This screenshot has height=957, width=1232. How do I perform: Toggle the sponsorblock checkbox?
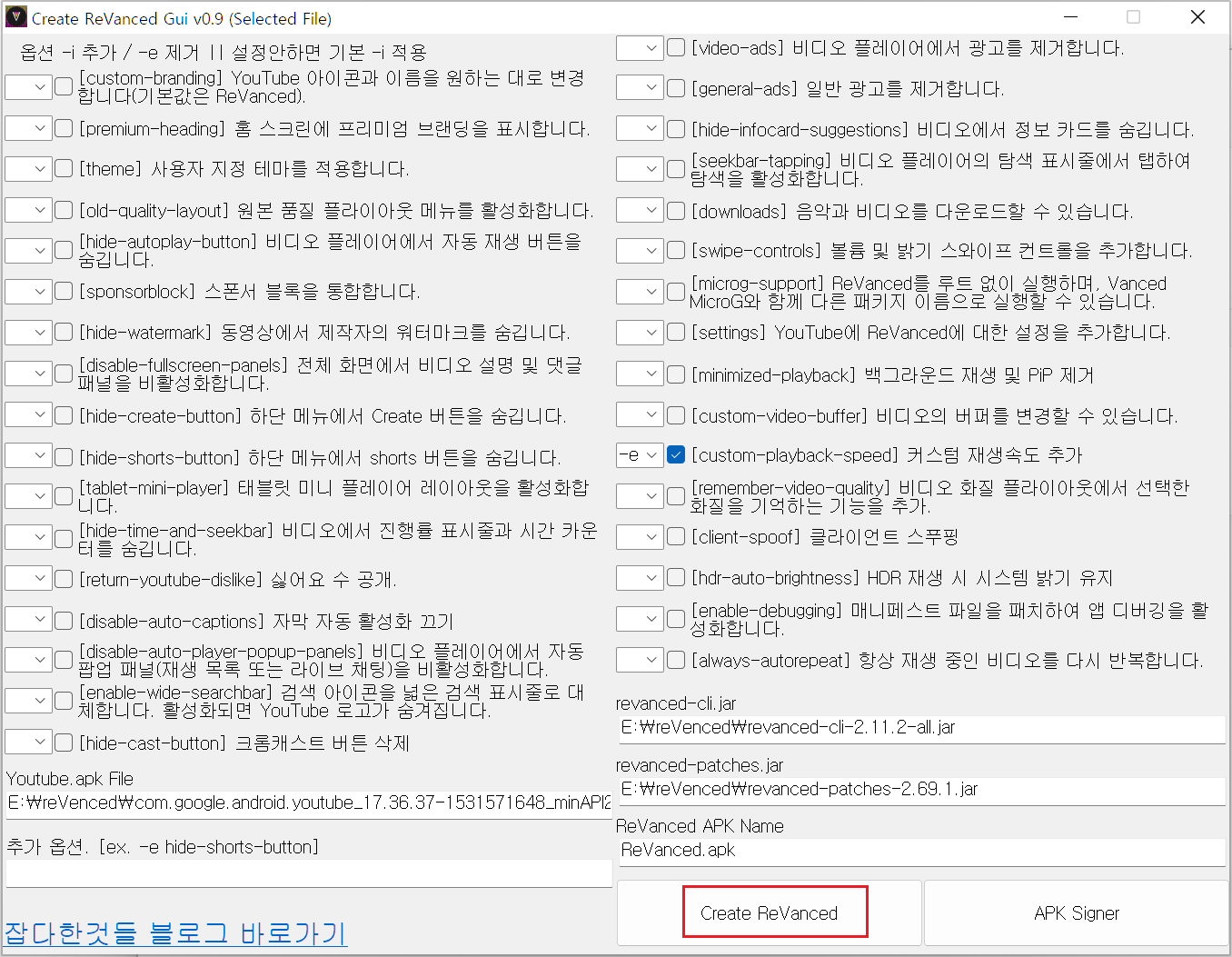(x=64, y=291)
